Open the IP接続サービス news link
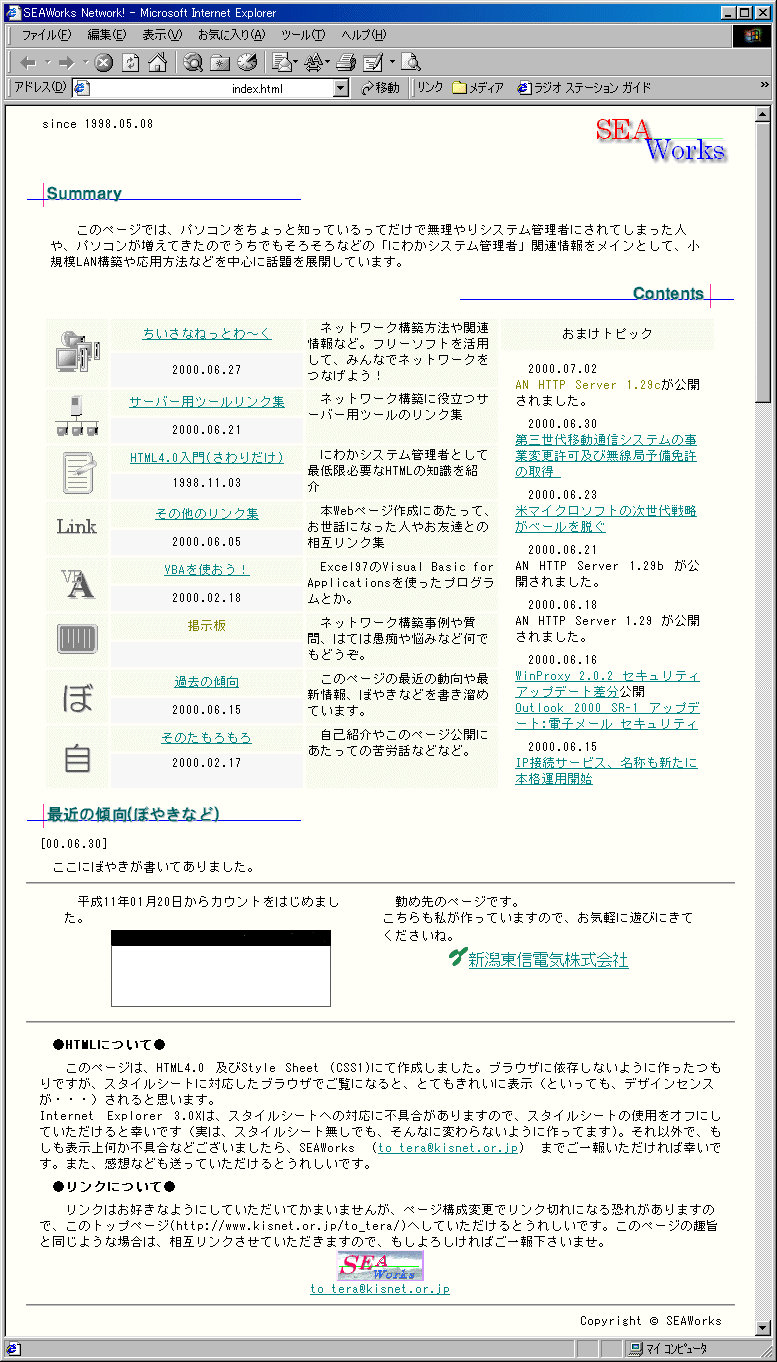777x1362 pixels. tap(606, 770)
